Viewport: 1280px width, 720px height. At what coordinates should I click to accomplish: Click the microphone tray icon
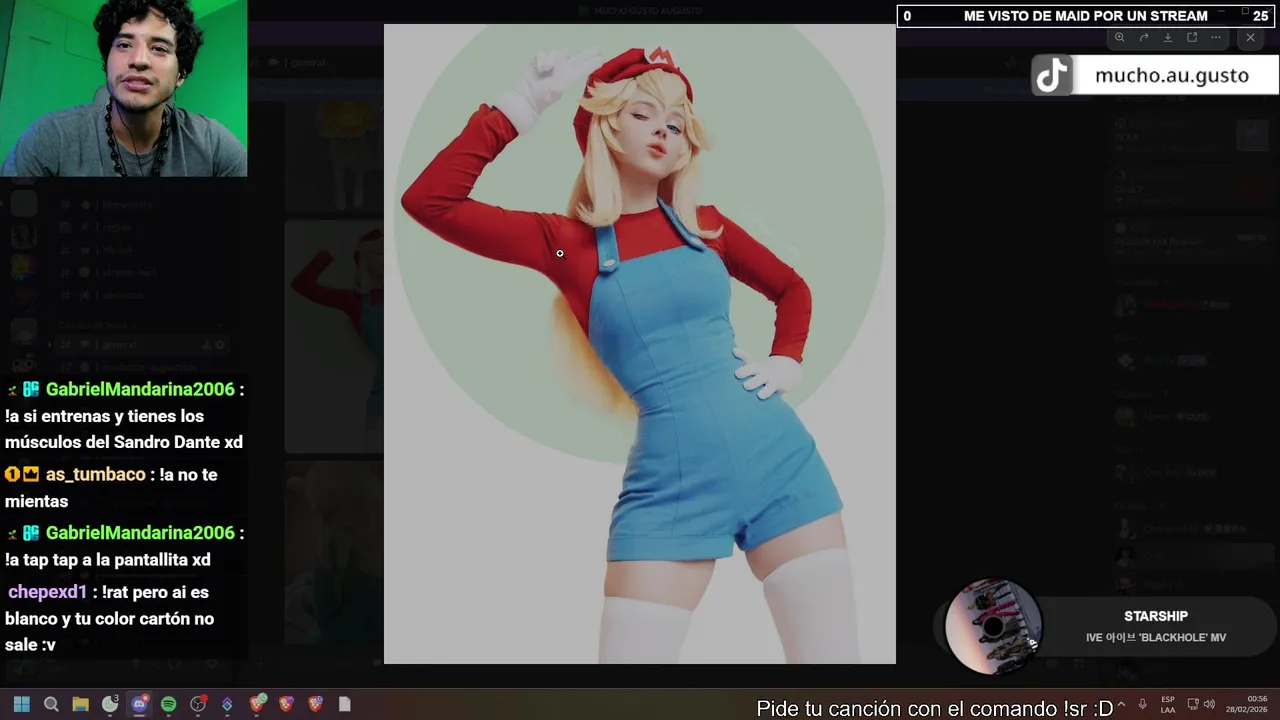point(1142,704)
